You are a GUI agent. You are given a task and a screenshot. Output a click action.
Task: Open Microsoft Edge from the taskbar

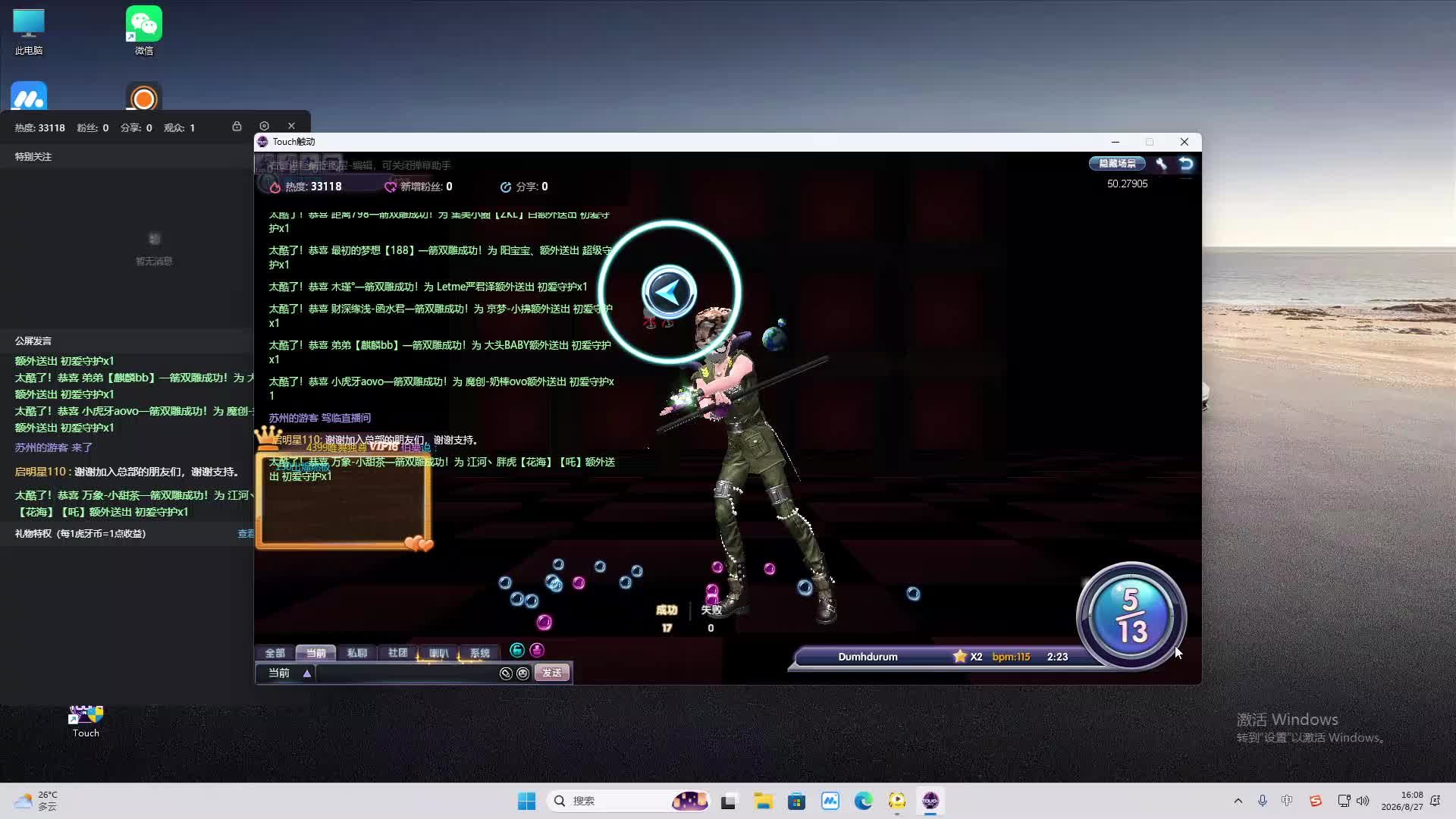(864, 801)
